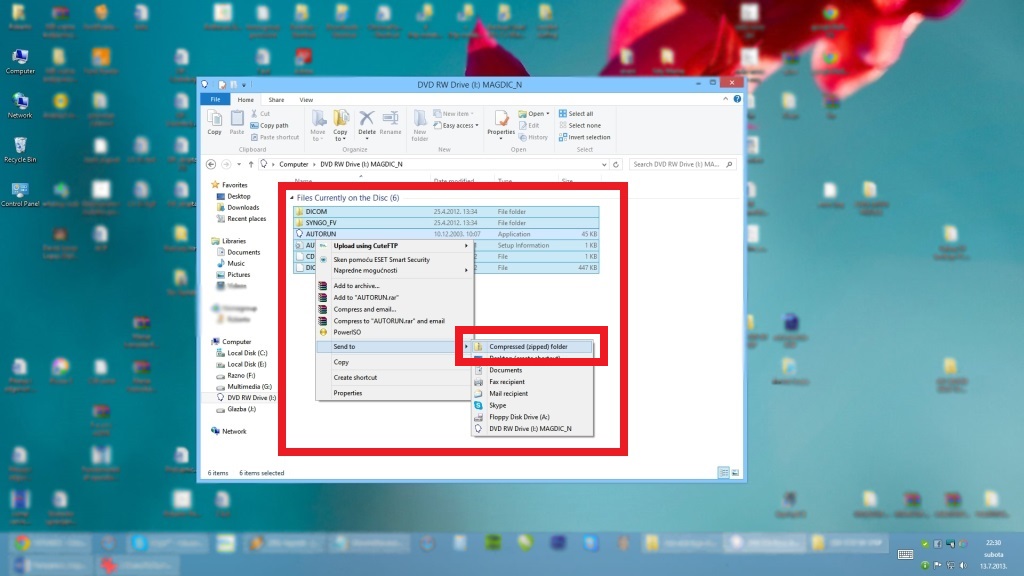Click Select all in the ribbon
This screenshot has height=576, width=1024.
point(580,114)
